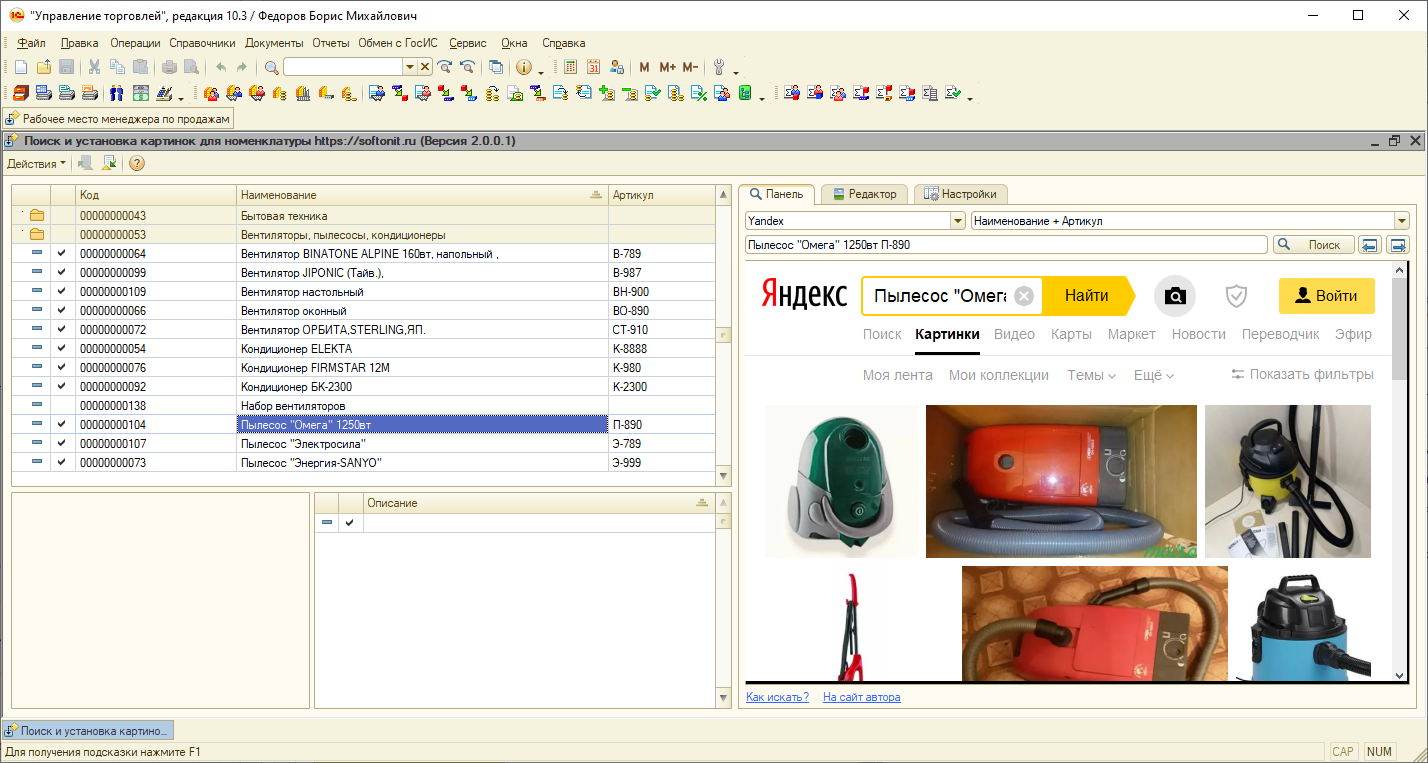Open the На сайт автора link
1428x763 pixels.
click(x=862, y=697)
